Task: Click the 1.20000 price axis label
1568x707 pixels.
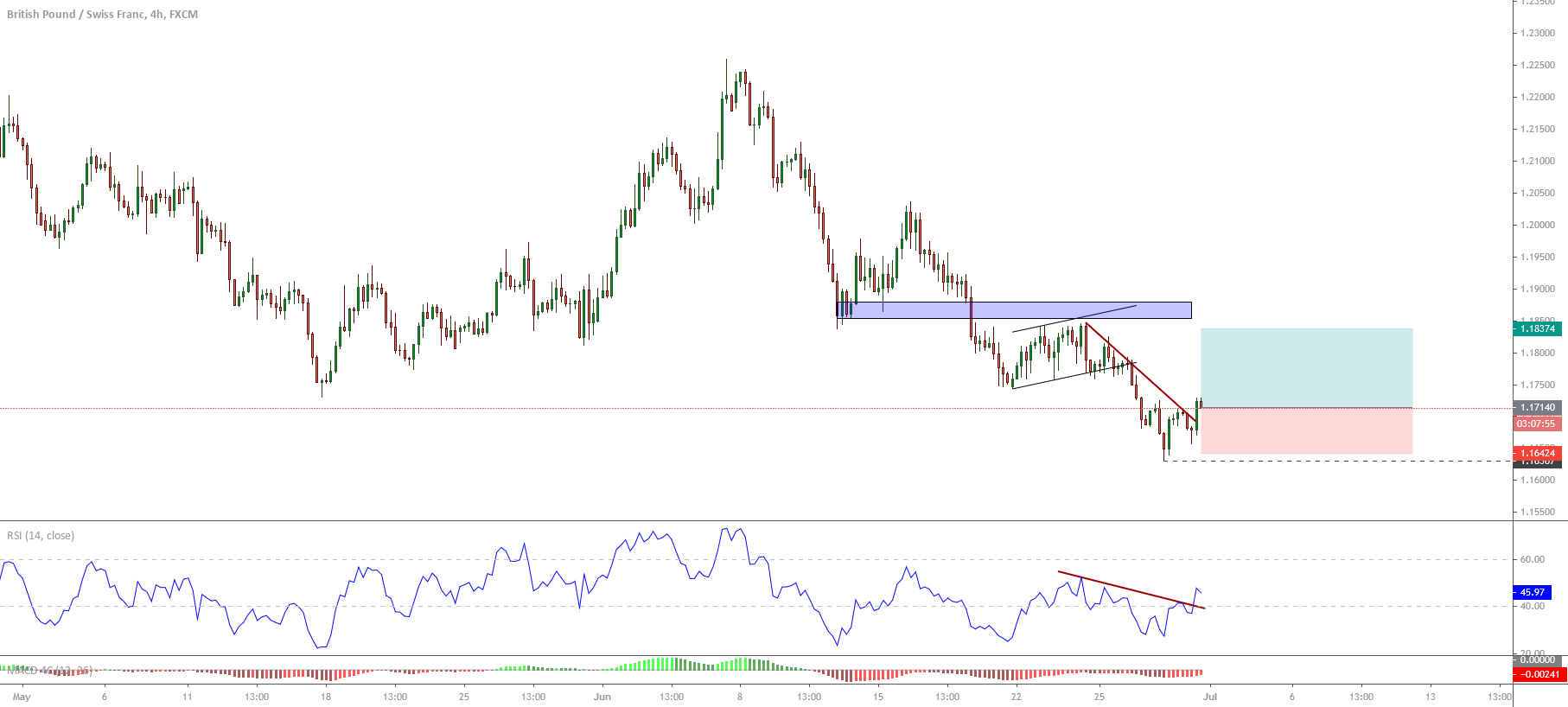Action: 1538,225
